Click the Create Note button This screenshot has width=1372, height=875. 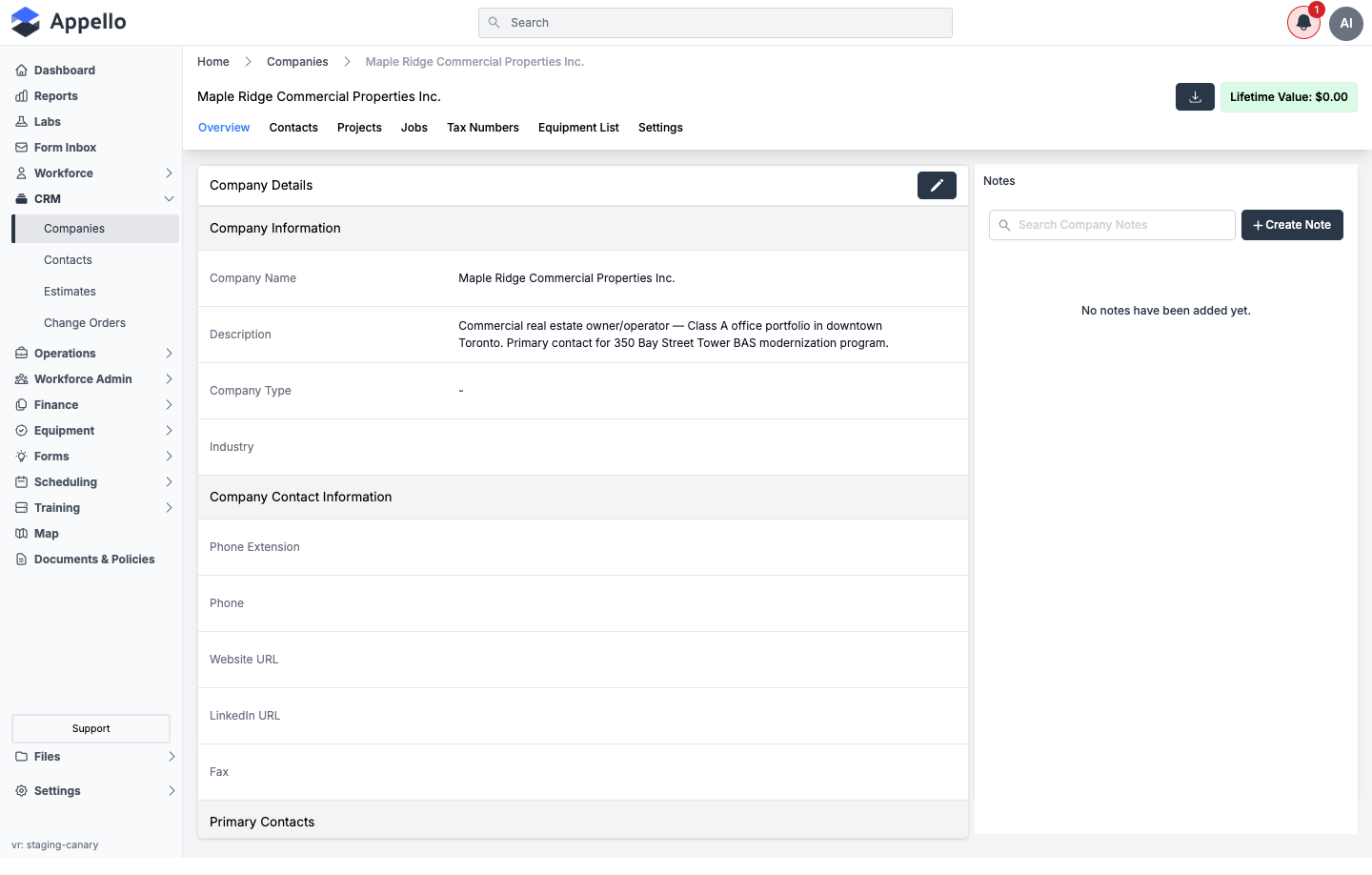1292,225
